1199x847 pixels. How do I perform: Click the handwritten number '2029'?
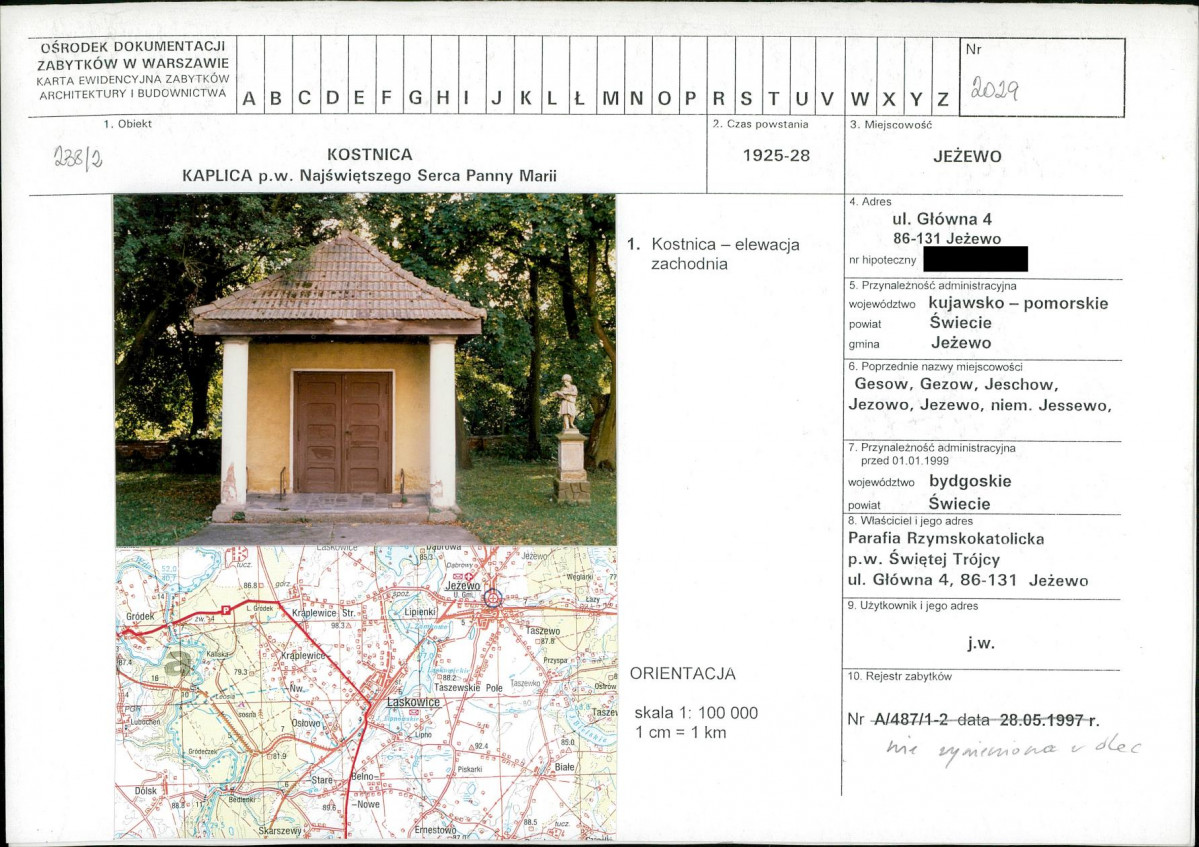tap(994, 90)
